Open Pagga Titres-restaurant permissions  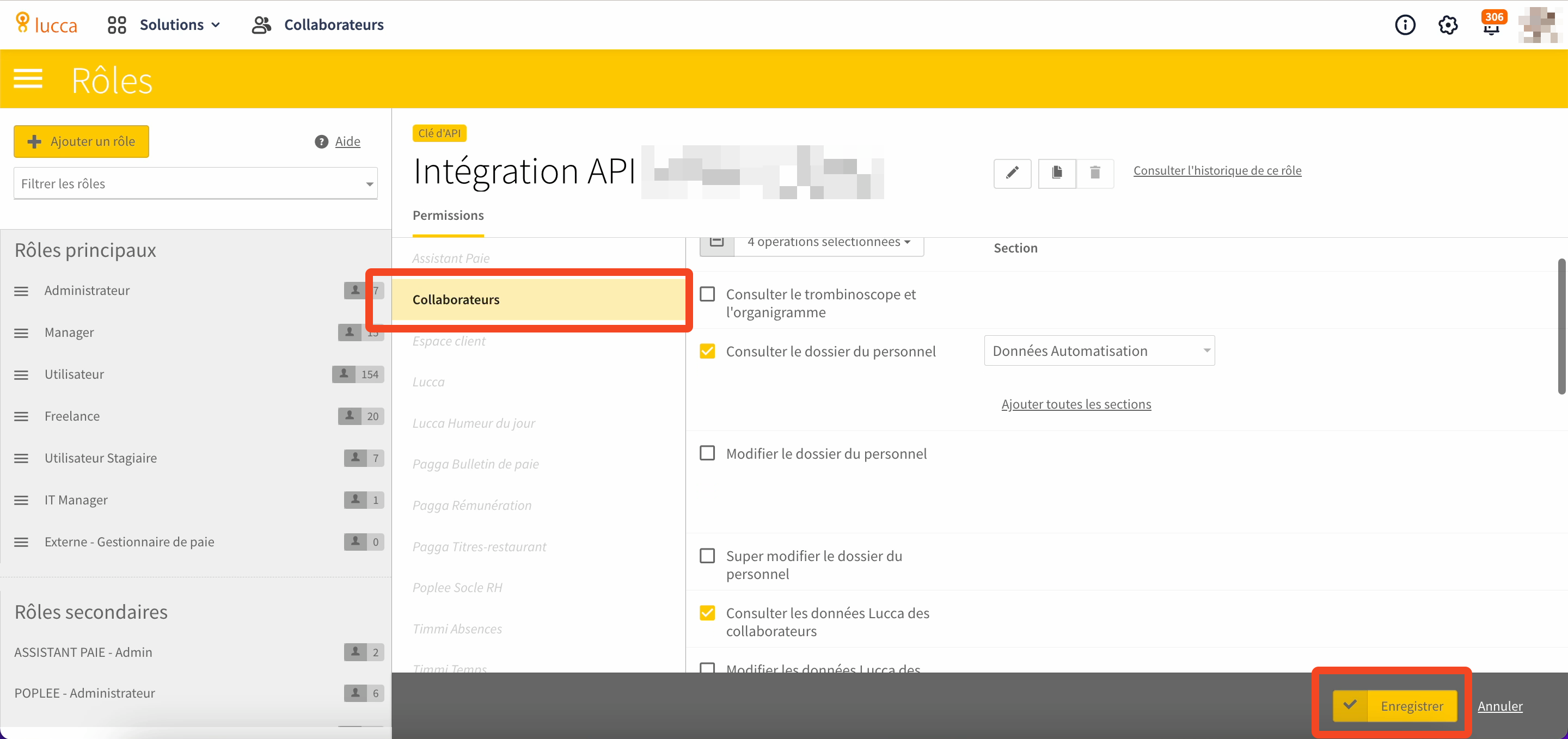(x=479, y=546)
